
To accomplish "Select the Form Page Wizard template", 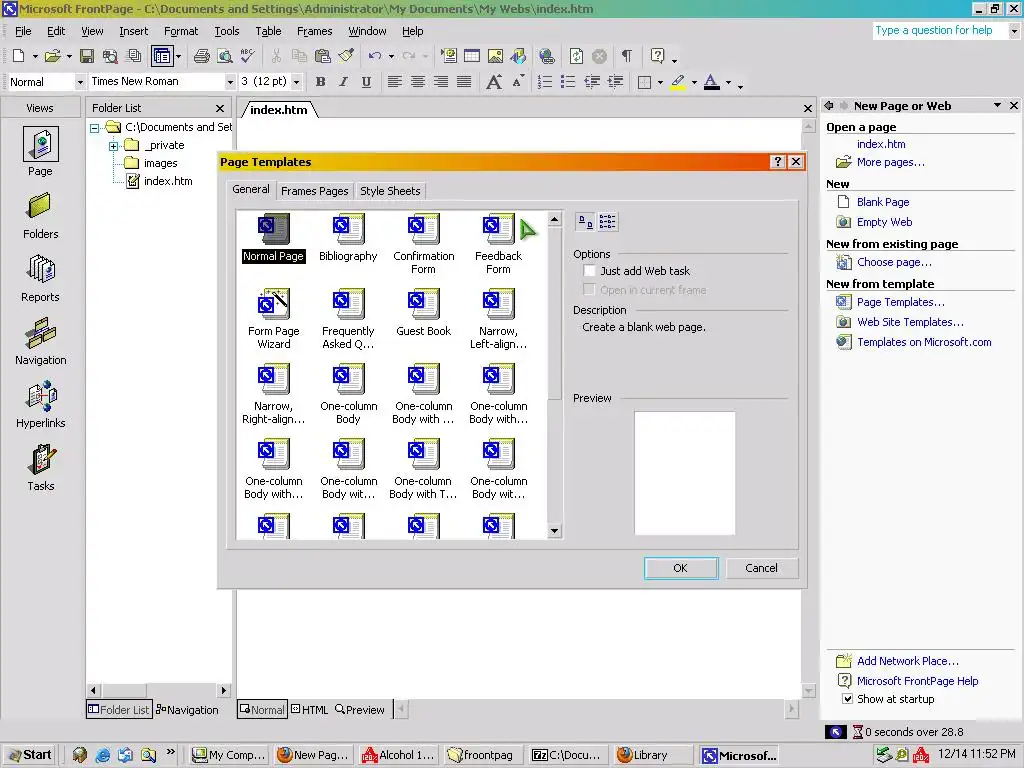I will [274, 319].
